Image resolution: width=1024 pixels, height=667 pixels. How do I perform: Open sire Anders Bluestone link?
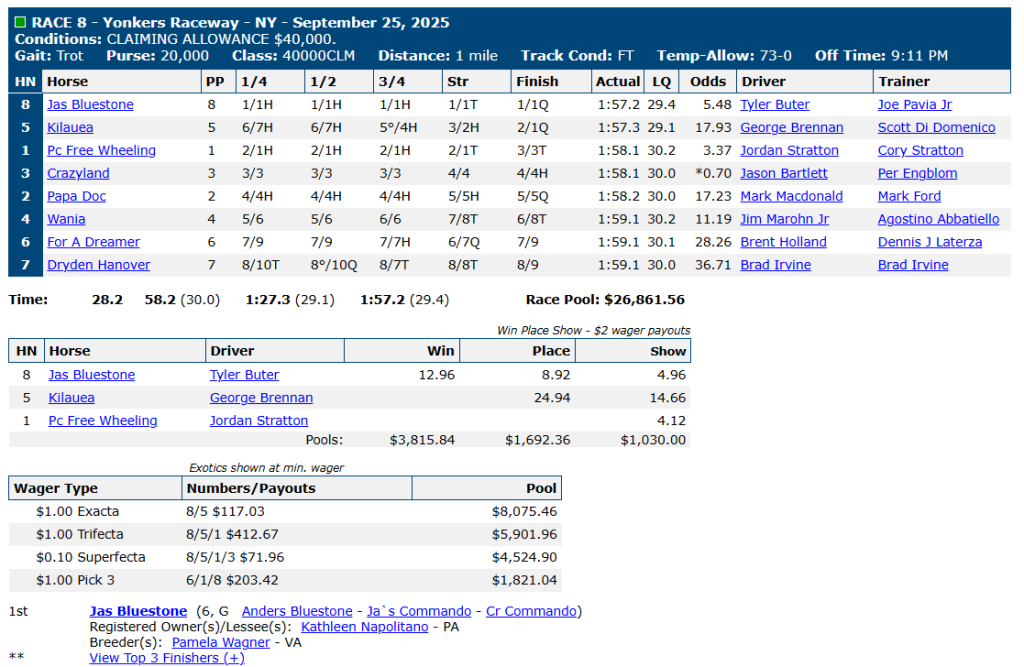(x=297, y=611)
